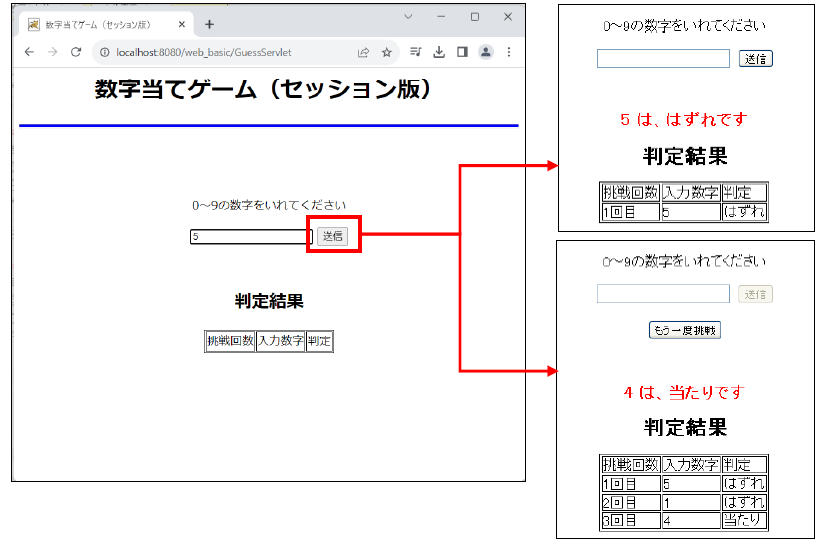Expand the tab search chevron

[x=408, y=17]
